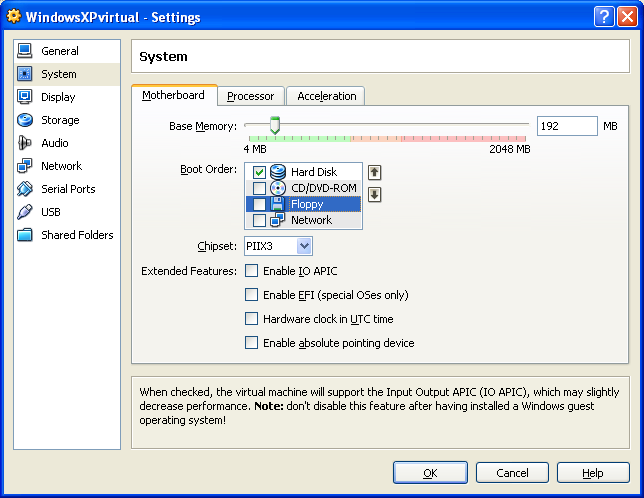Open the Network settings page
The width and height of the screenshot is (644, 498).
(67, 166)
